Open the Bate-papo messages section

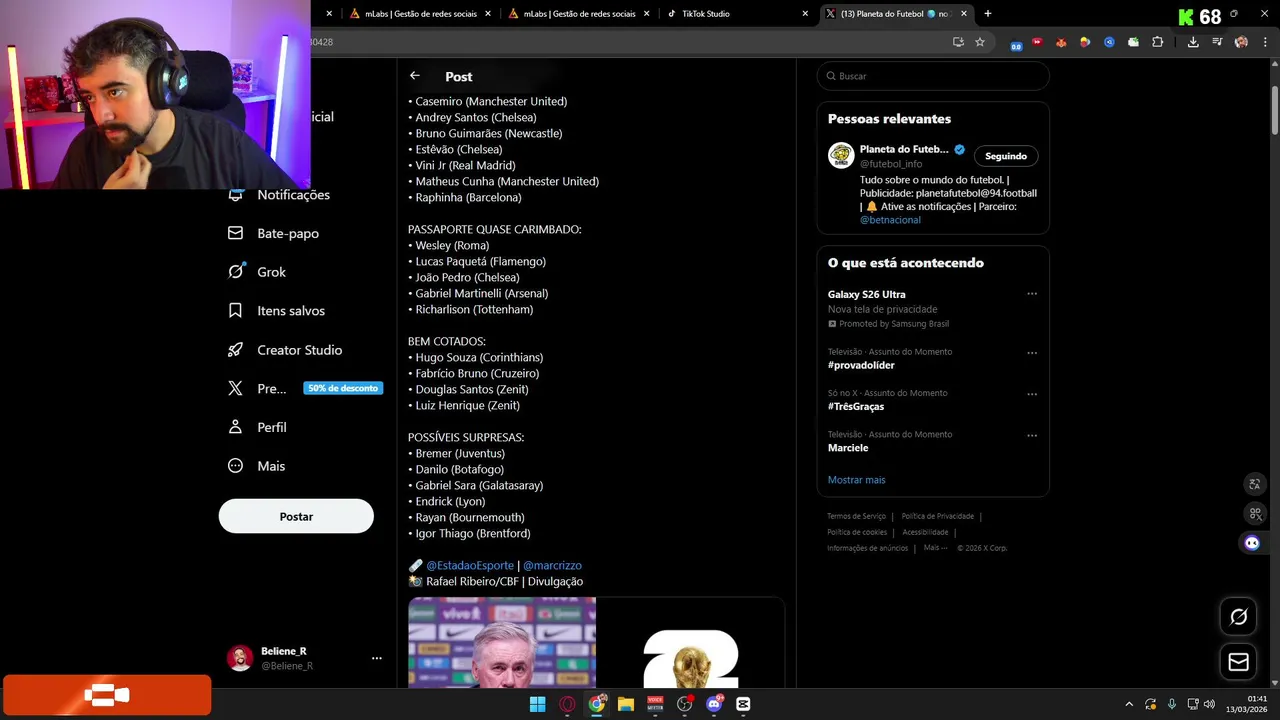tap(273, 233)
